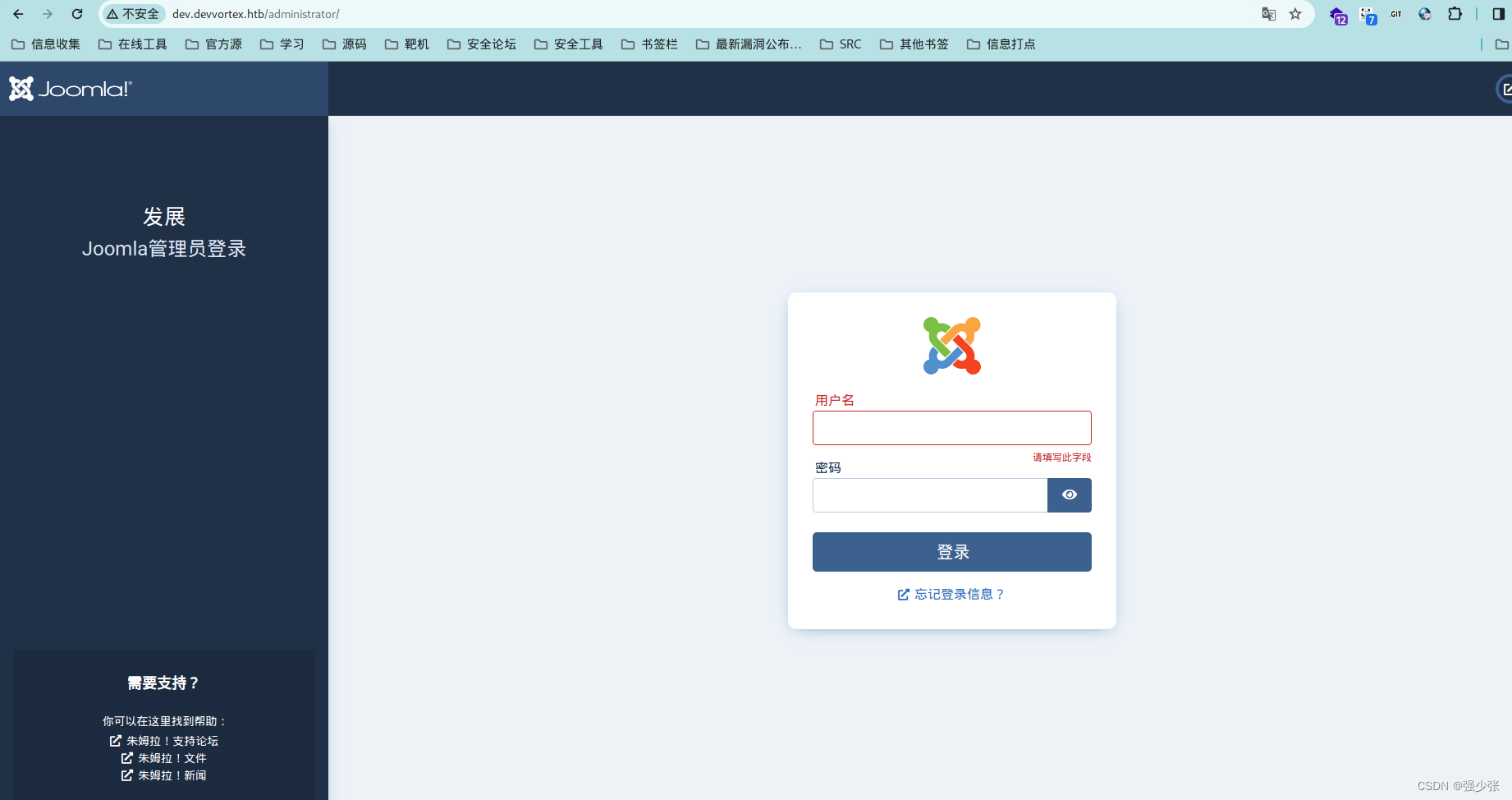This screenshot has height=800, width=1512.
Task: Open the translate page icon
Action: click(x=1269, y=14)
